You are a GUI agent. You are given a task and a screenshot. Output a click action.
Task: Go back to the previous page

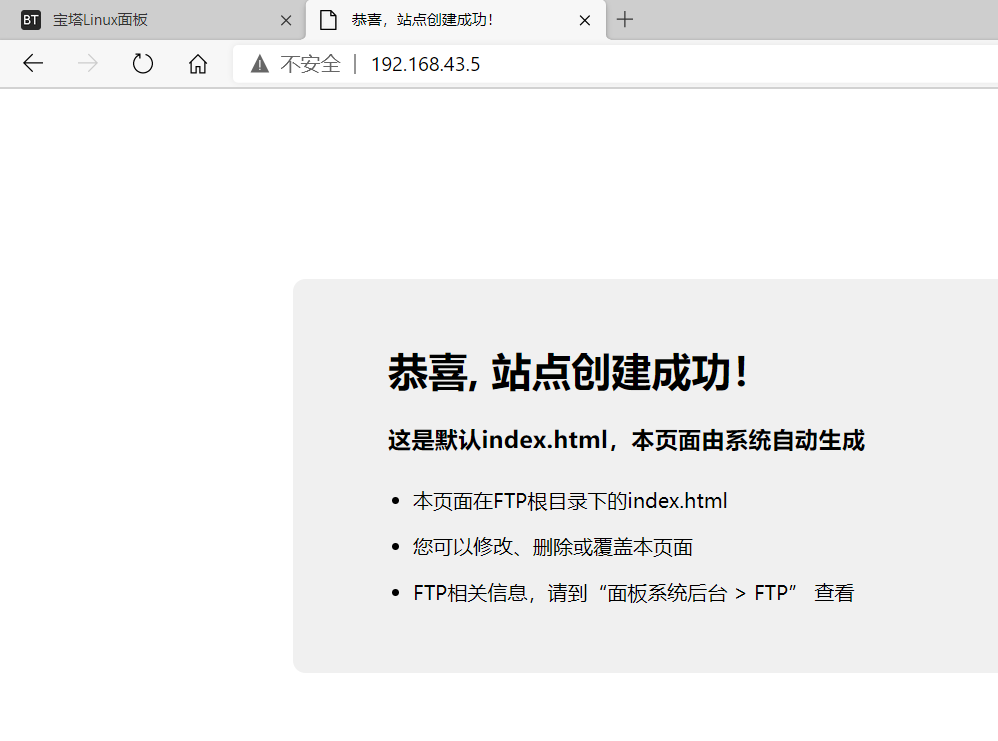(x=33, y=64)
